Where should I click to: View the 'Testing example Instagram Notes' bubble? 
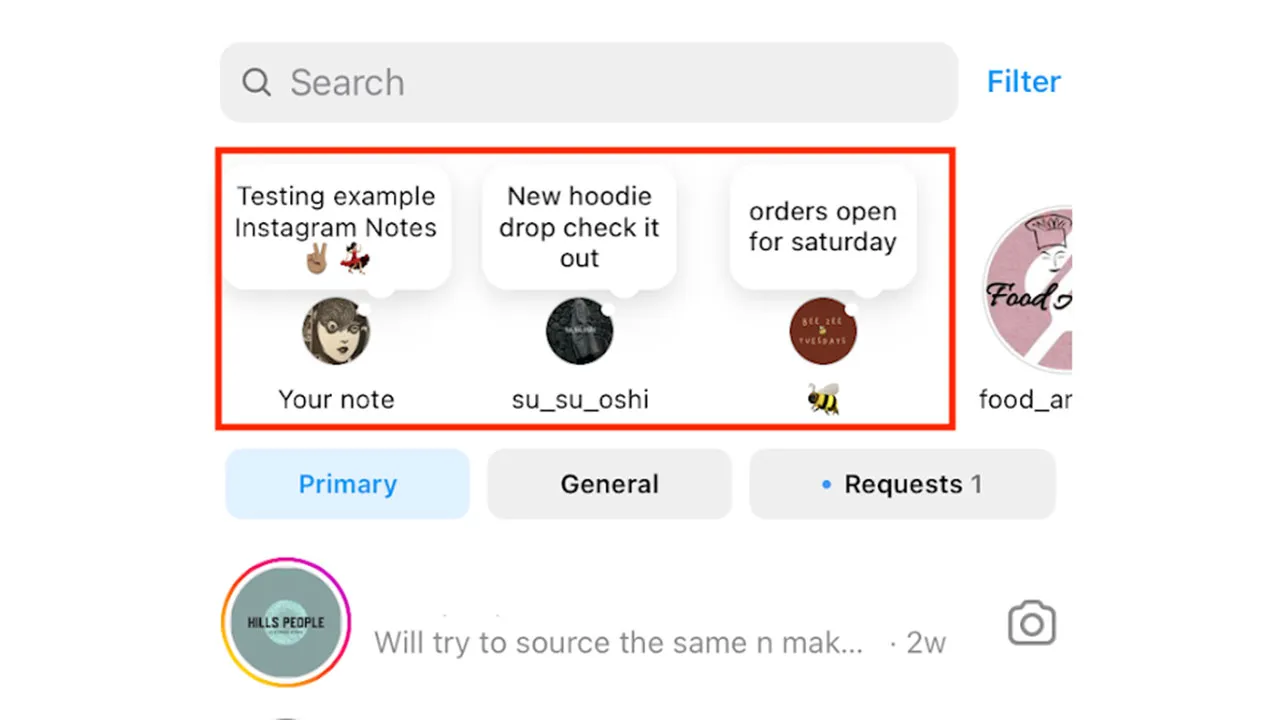tap(336, 227)
